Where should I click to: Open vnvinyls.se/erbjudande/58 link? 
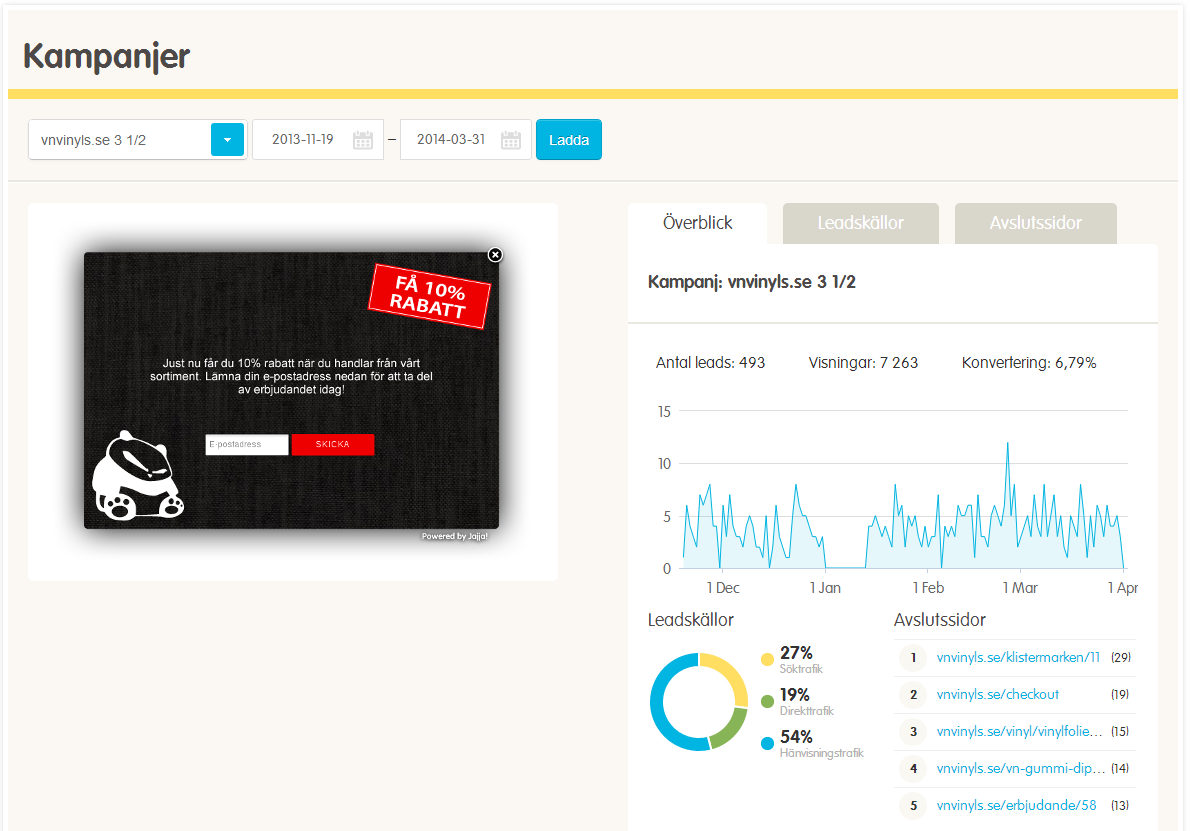(x=1016, y=806)
